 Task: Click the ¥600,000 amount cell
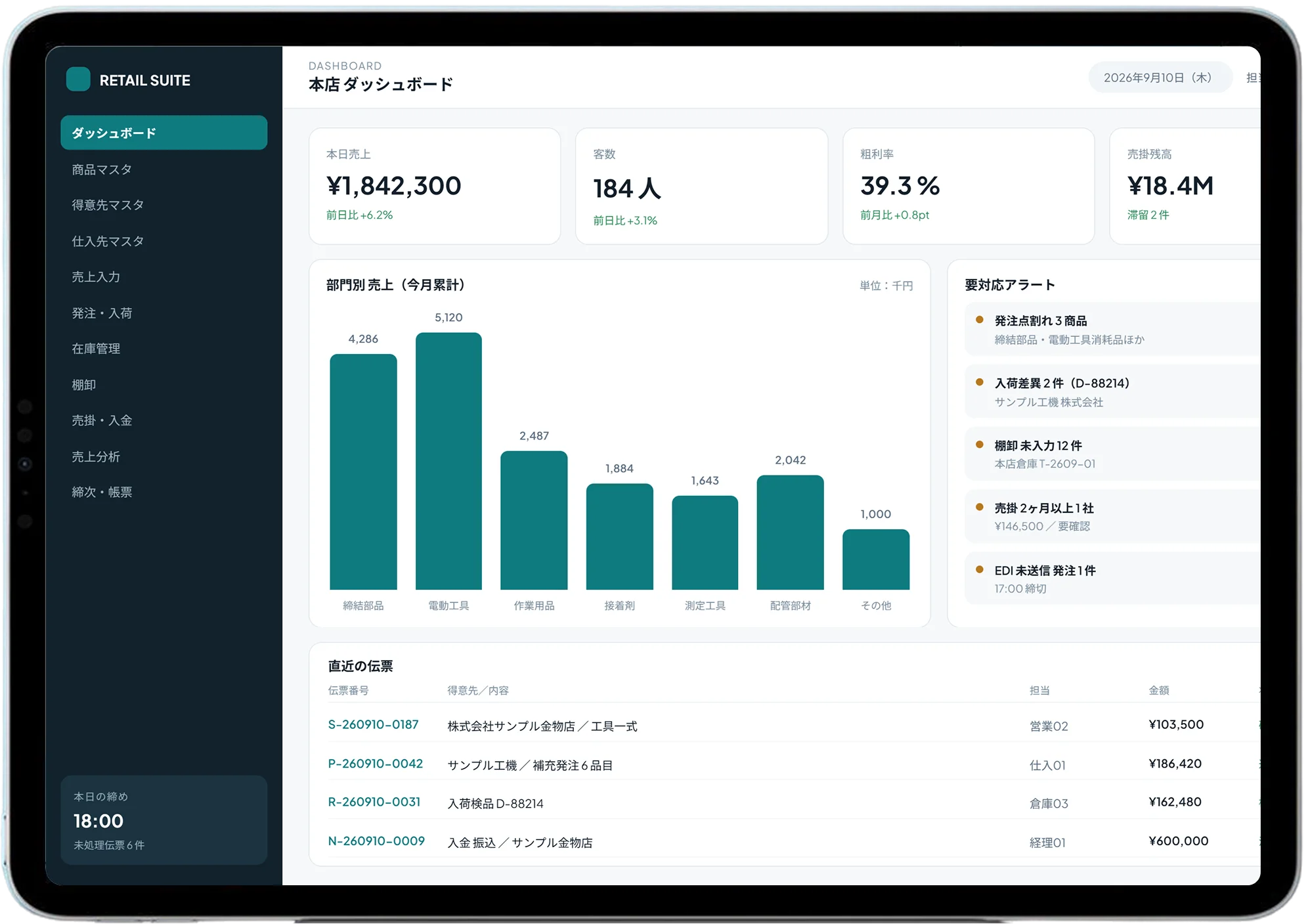click(x=1179, y=841)
